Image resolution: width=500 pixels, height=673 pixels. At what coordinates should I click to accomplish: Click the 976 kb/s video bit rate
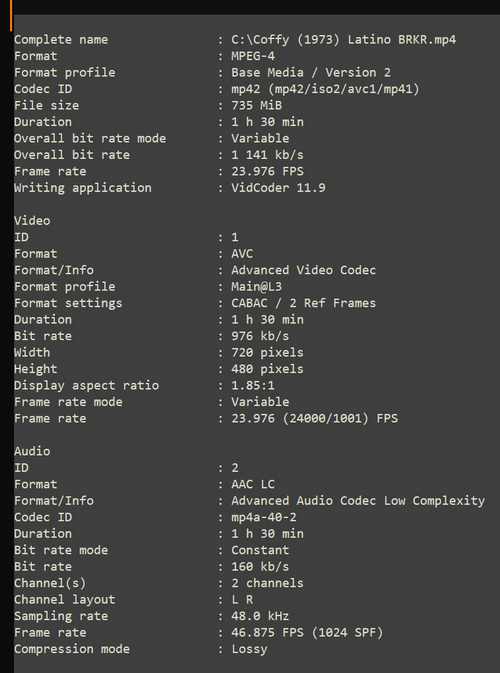coord(260,336)
